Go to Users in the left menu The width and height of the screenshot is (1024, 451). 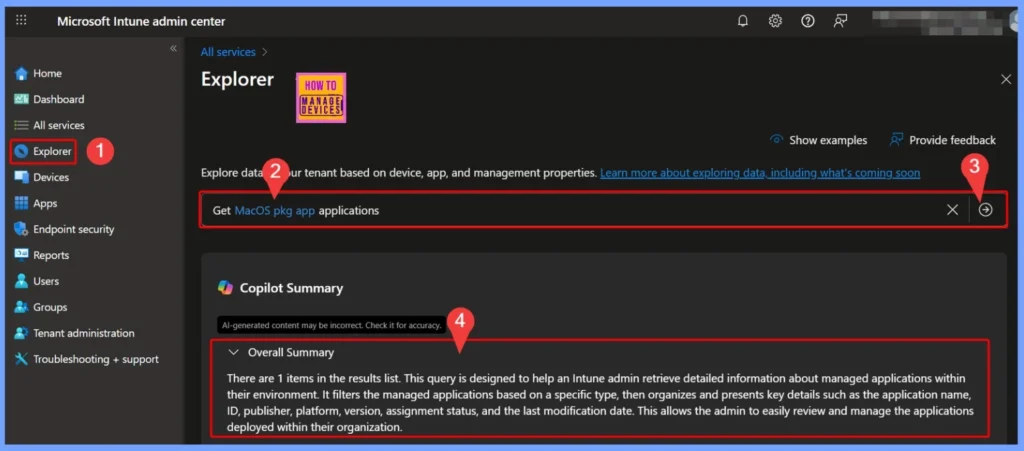46,281
